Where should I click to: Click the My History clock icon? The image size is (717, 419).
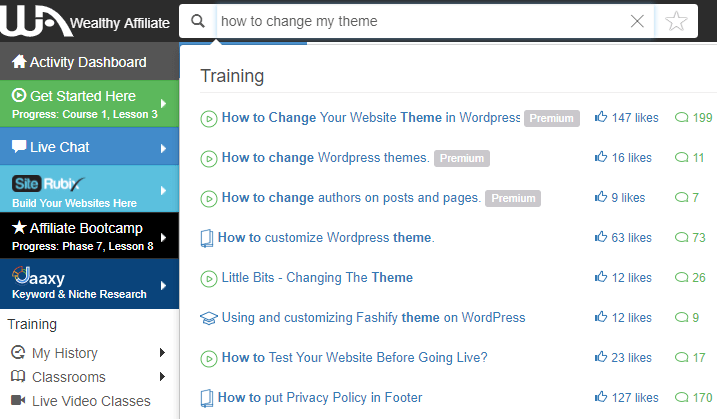click(18, 352)
